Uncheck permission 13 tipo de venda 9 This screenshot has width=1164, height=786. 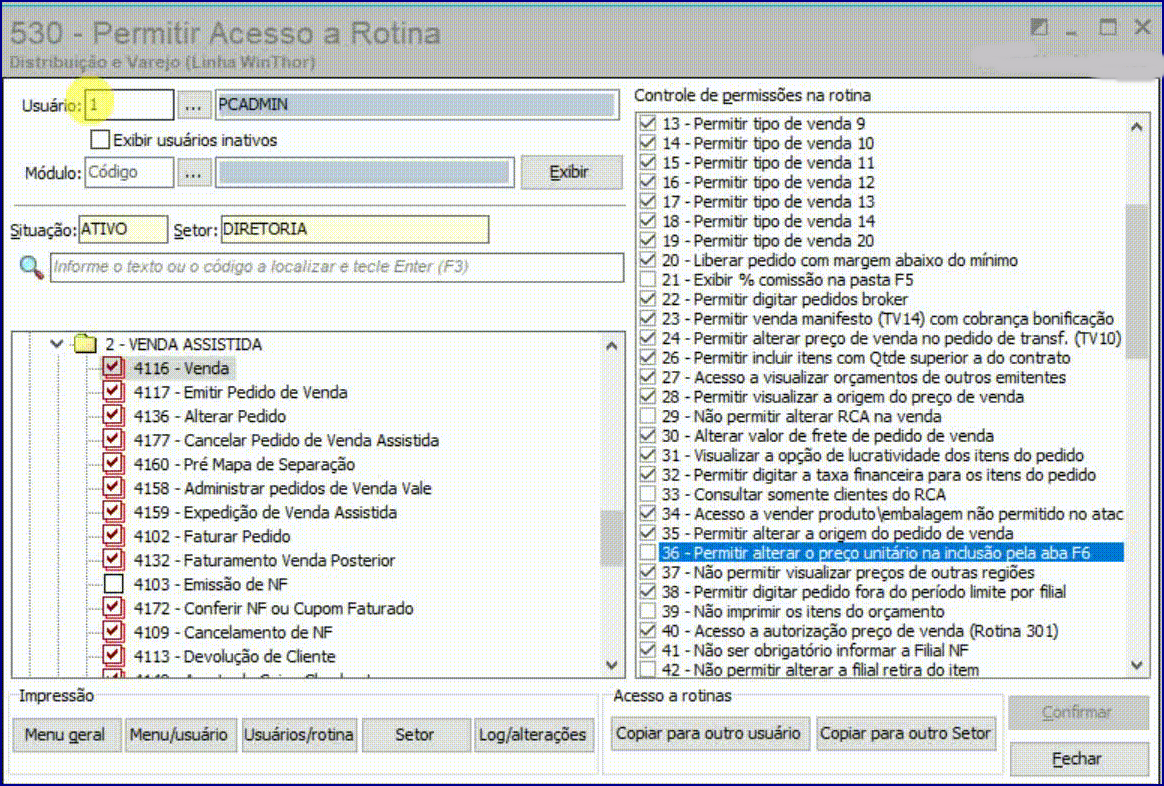point(648,123)
